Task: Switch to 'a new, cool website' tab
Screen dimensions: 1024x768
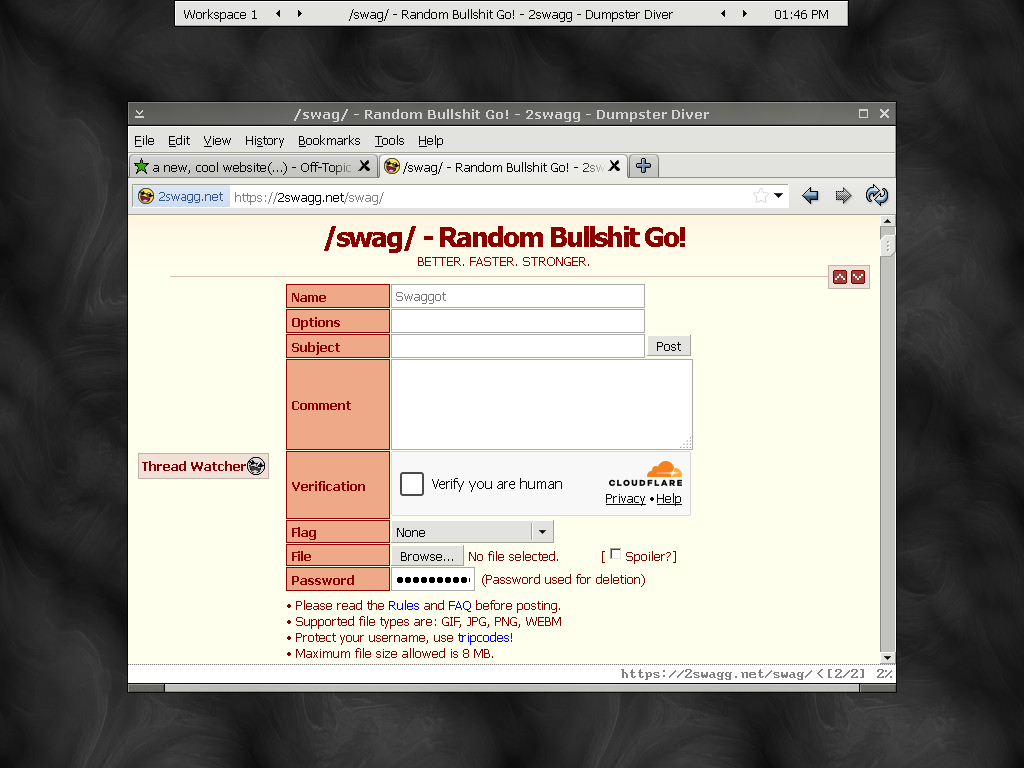Action: click(252, 167)
